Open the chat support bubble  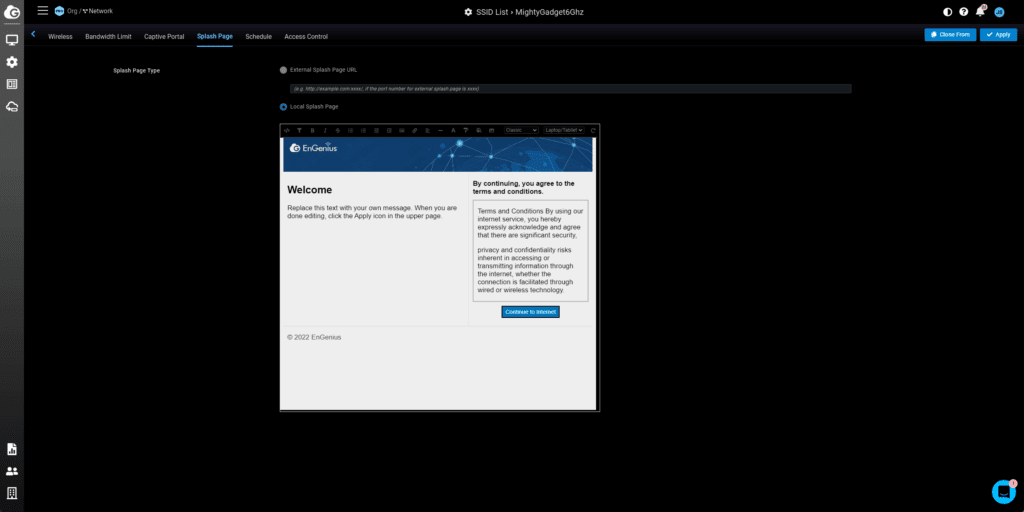pos(1003,491)
